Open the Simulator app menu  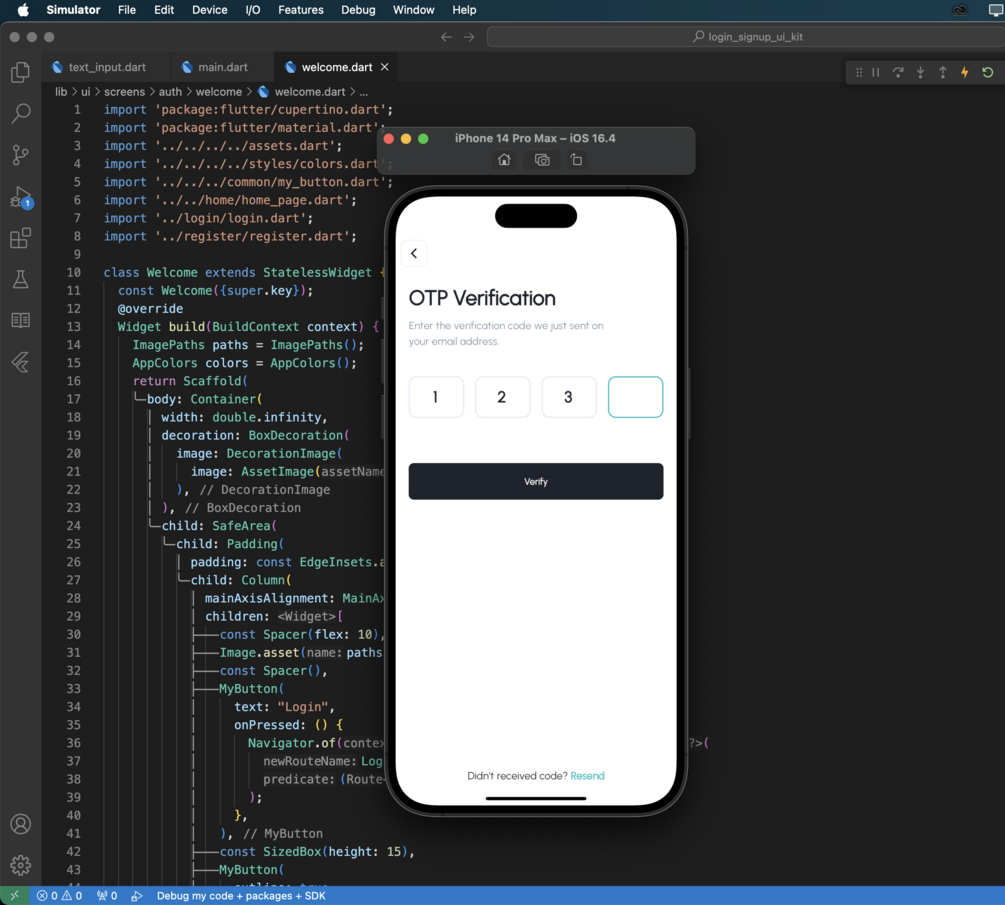pyautogui.click(x=73, y=10)
